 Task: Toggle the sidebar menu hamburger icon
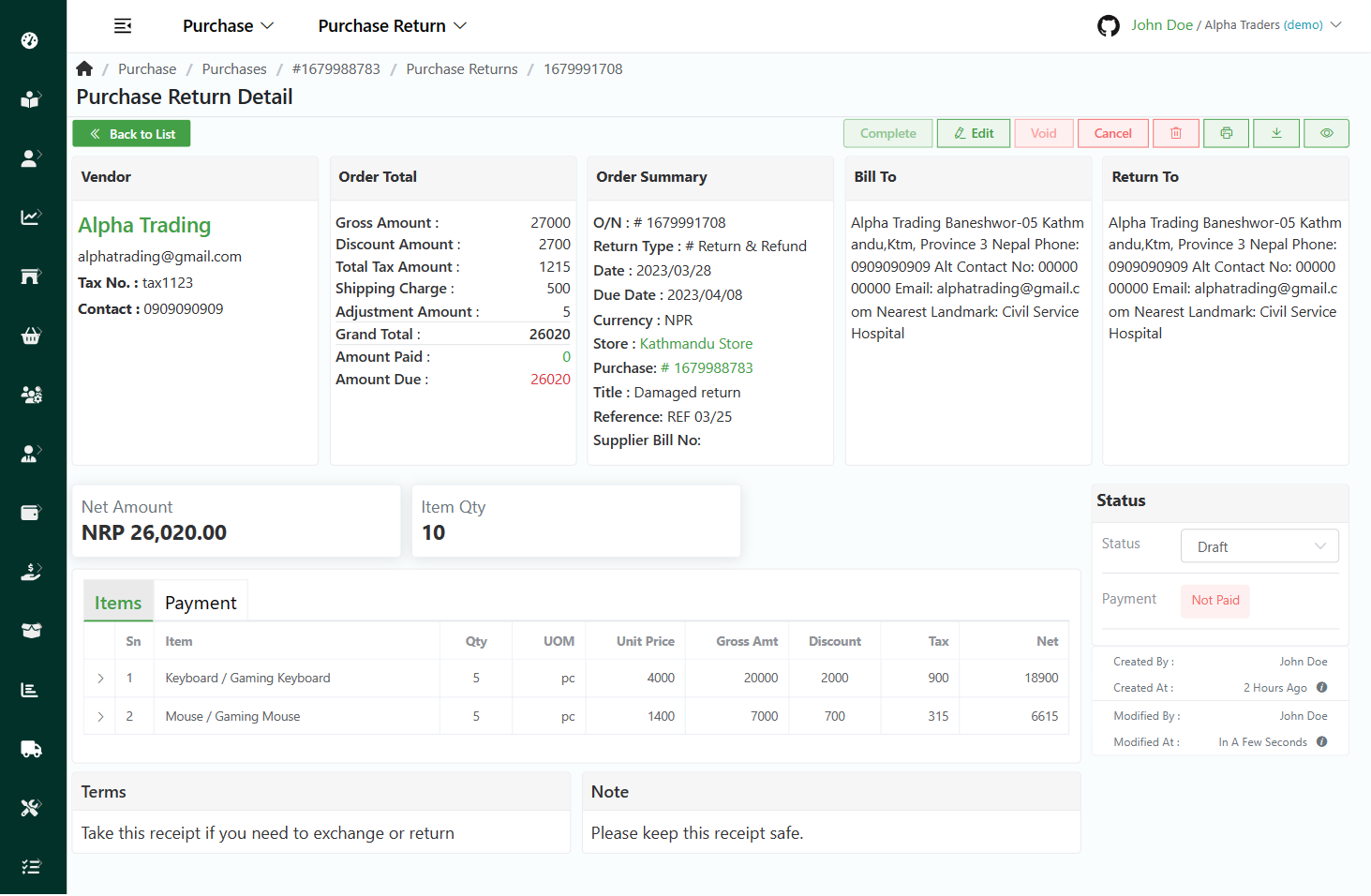click(123, 26)
